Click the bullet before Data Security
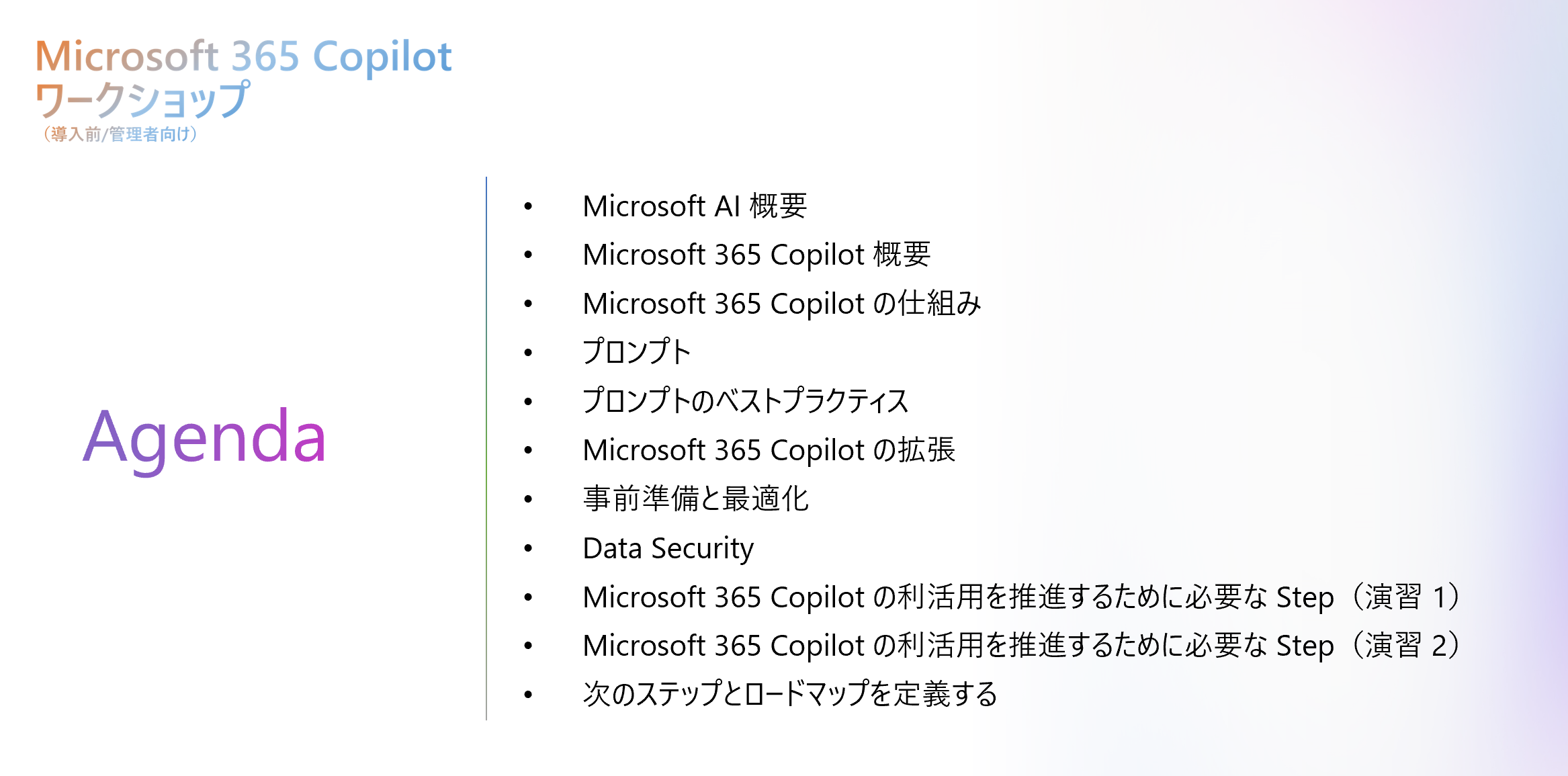Image resolution: width=1568 pixels, height=776 pixels. coord(529,549)
